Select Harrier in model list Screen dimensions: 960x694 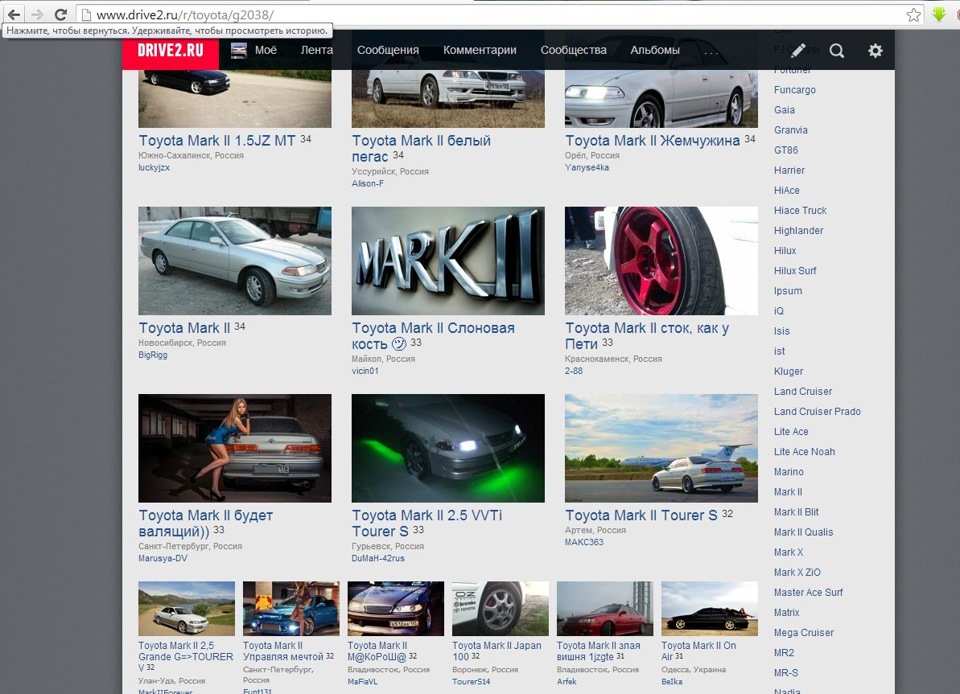point(789,170)
